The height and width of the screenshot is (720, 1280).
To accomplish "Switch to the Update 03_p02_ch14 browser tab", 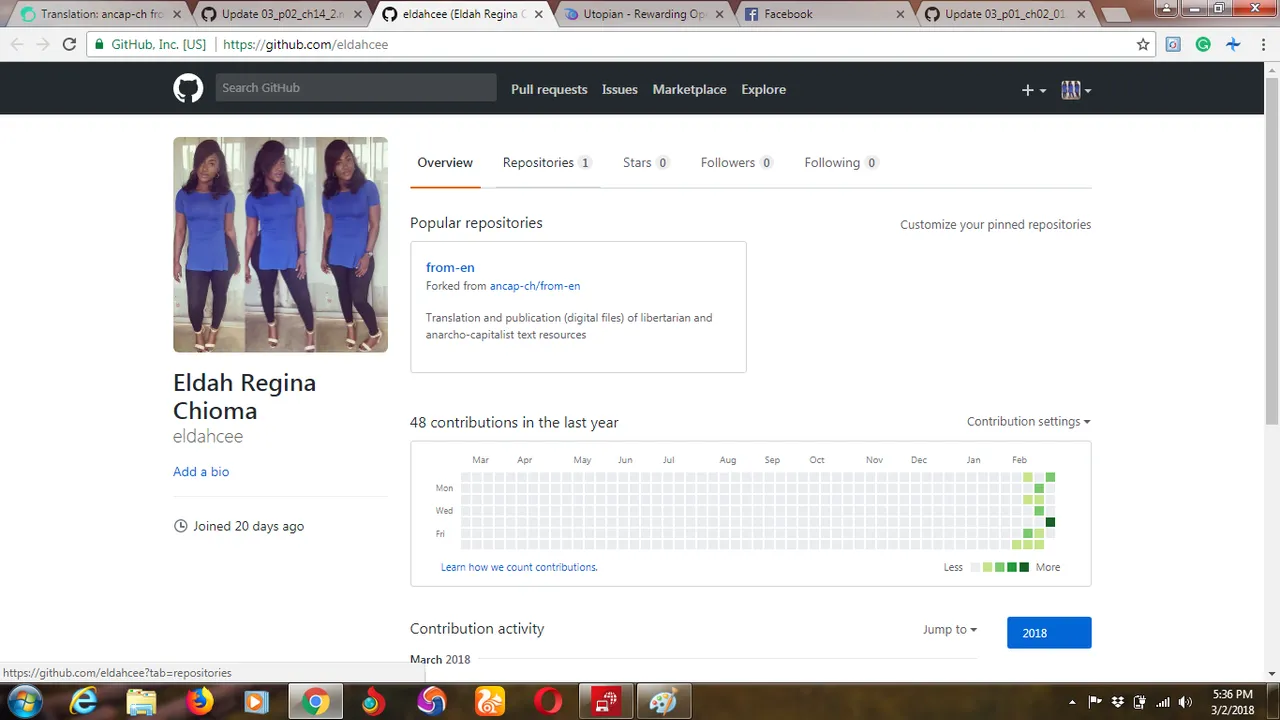I will (x=282, y=14).
